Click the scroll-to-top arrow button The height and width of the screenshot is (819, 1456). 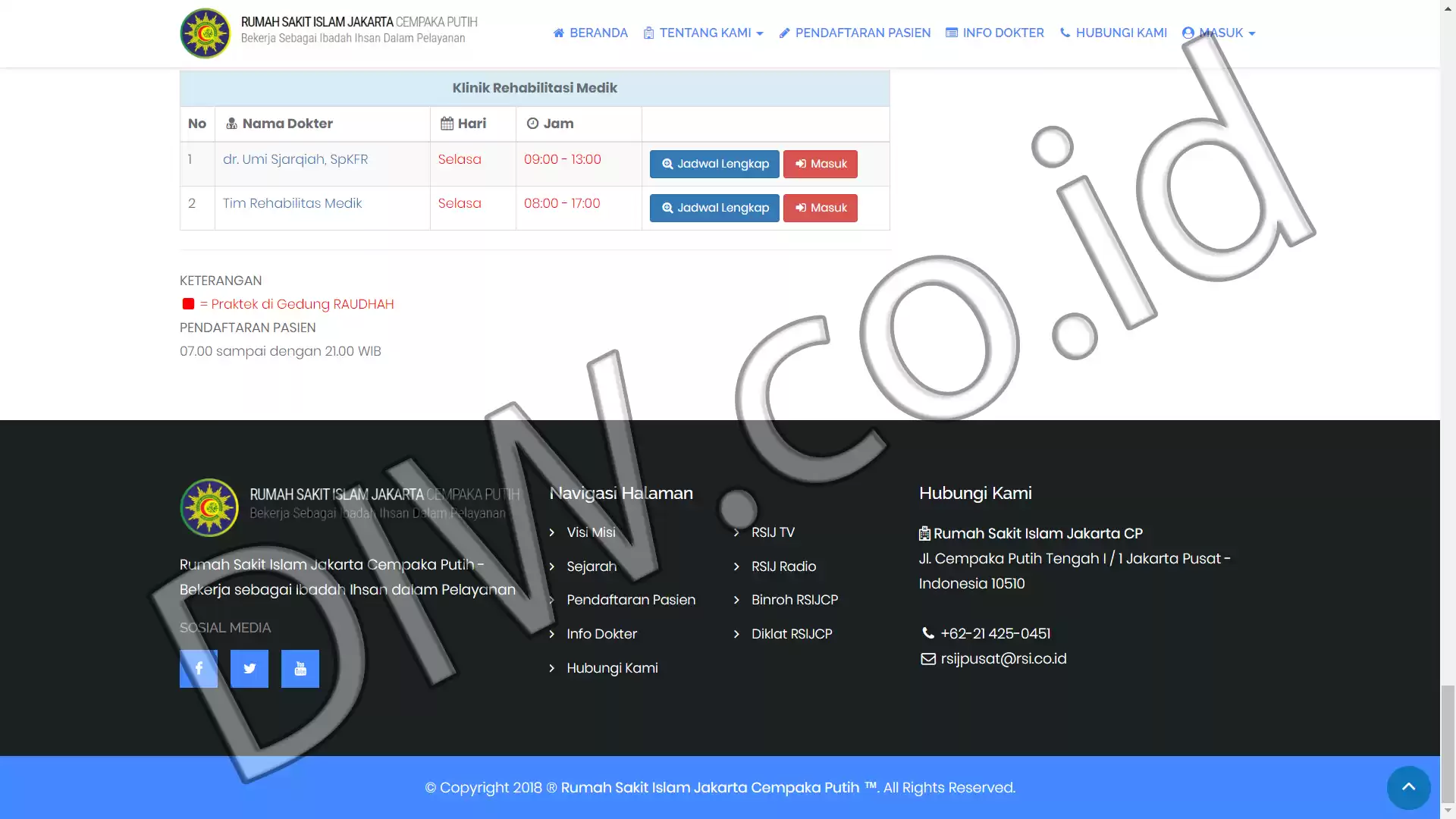tap(1408, 788)
